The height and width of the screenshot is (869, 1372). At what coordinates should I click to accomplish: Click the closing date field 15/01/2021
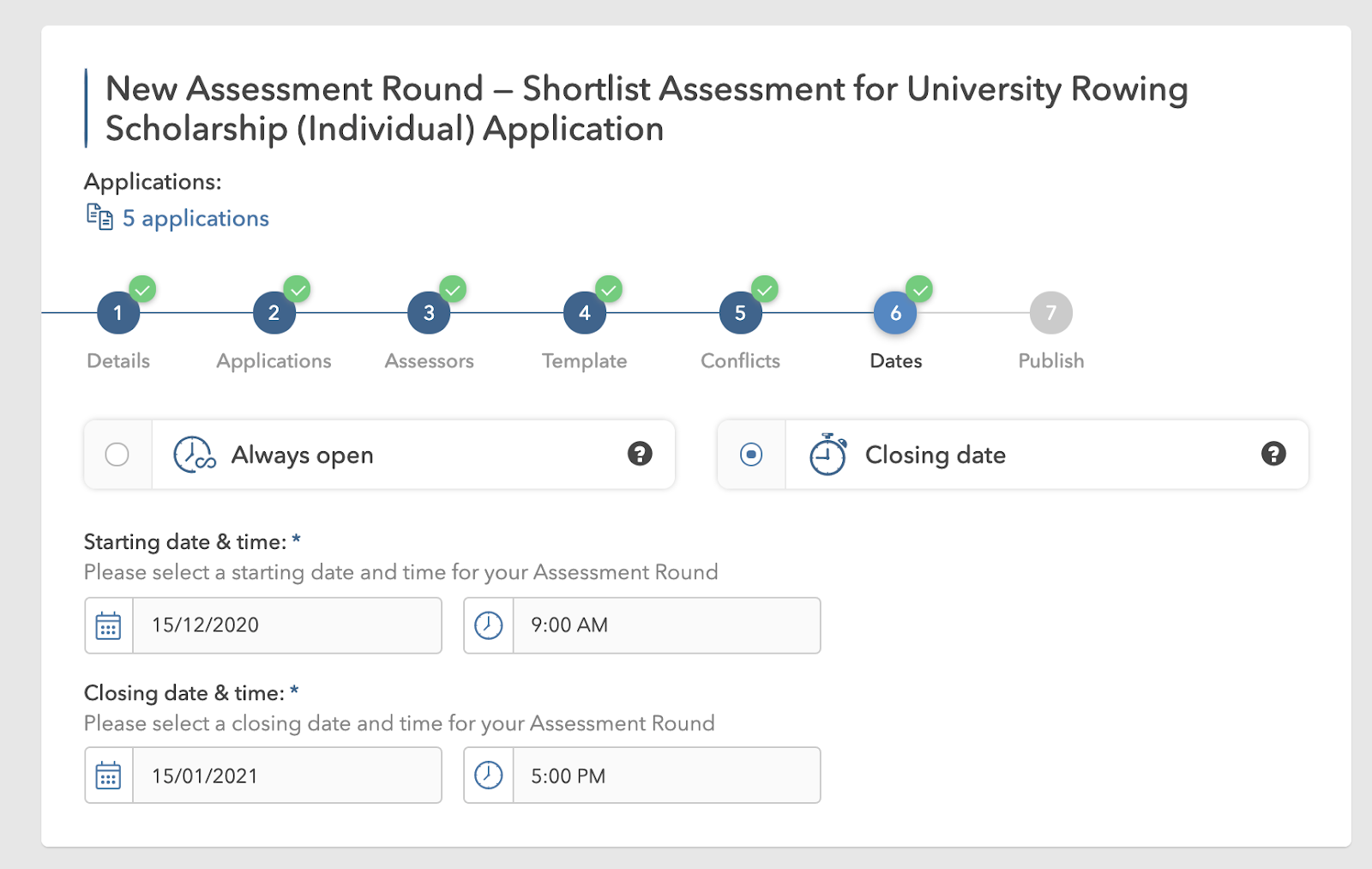pos(286,776)
